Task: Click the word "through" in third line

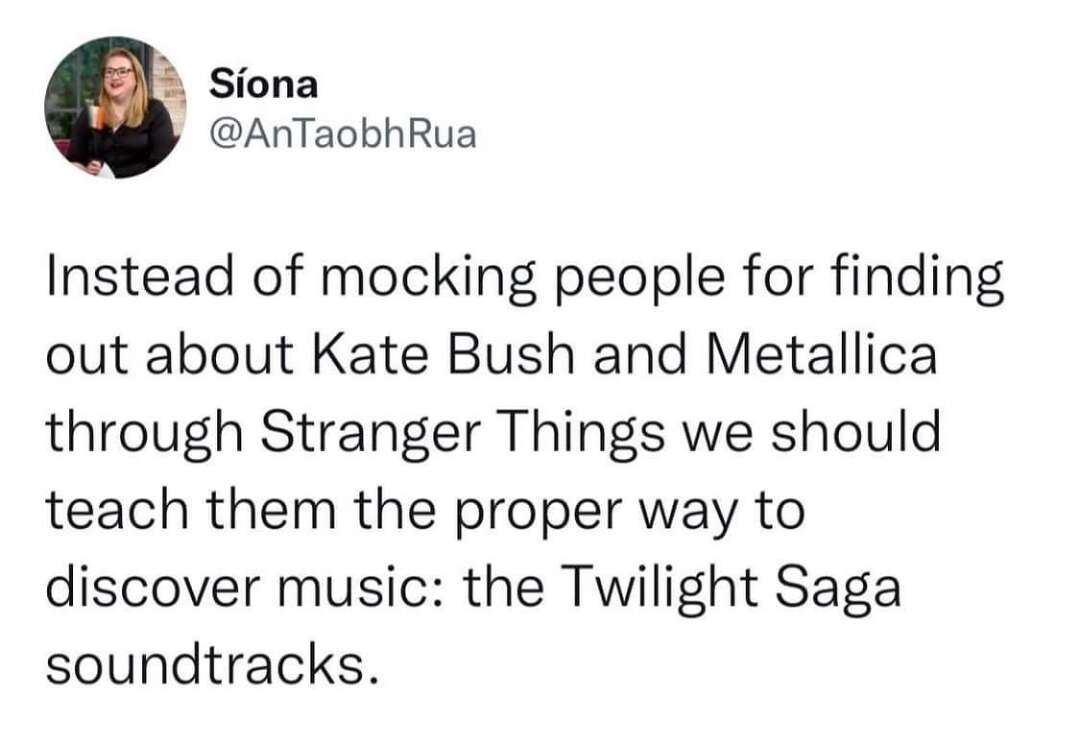Action: (x=145, y=434)
